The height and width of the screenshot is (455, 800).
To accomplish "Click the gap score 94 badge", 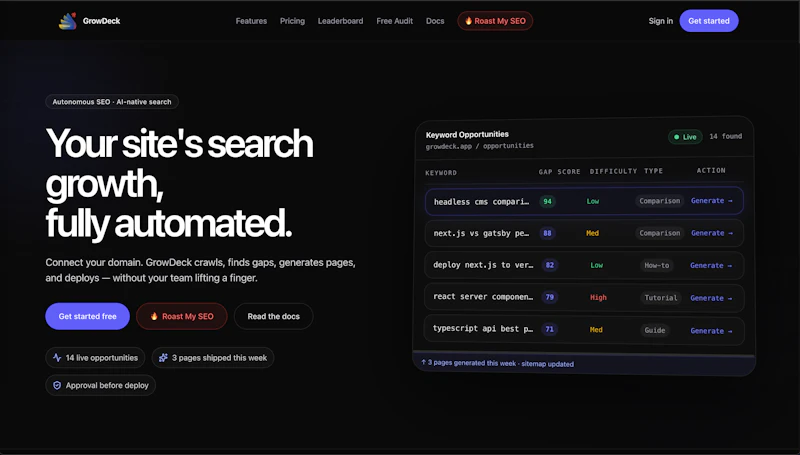I will click(x=547, y=201).
